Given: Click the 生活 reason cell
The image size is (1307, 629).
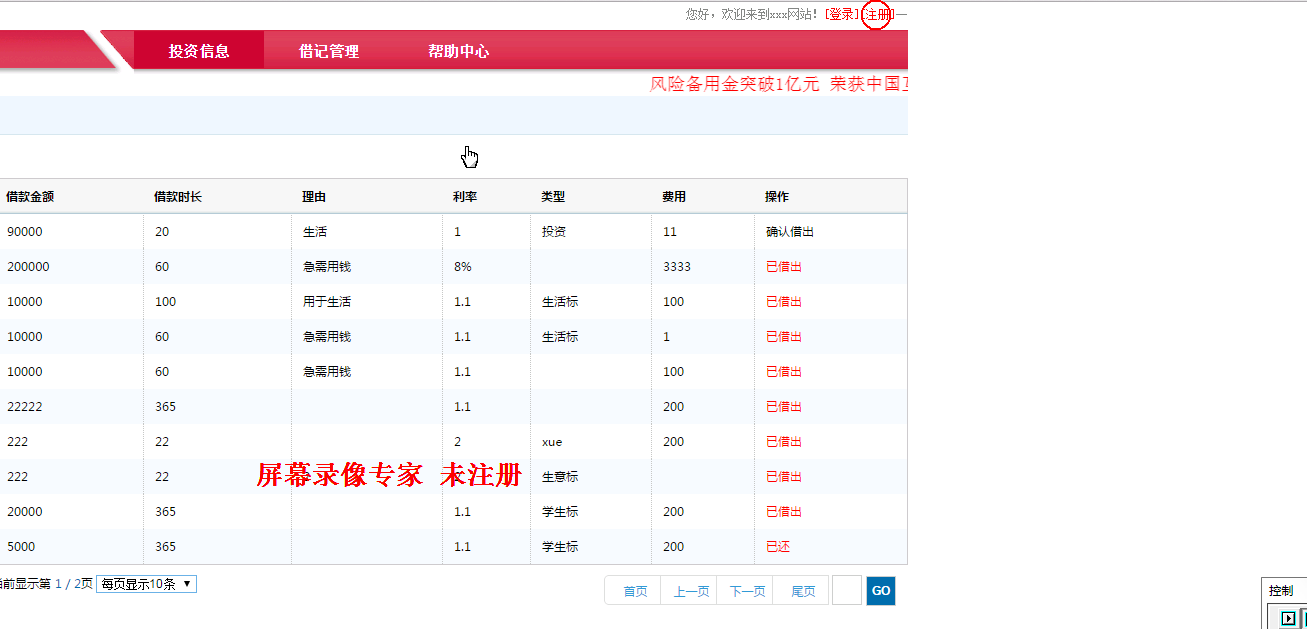Looking at the screenshot, I should pyautogui.click(x=315, y=232).
